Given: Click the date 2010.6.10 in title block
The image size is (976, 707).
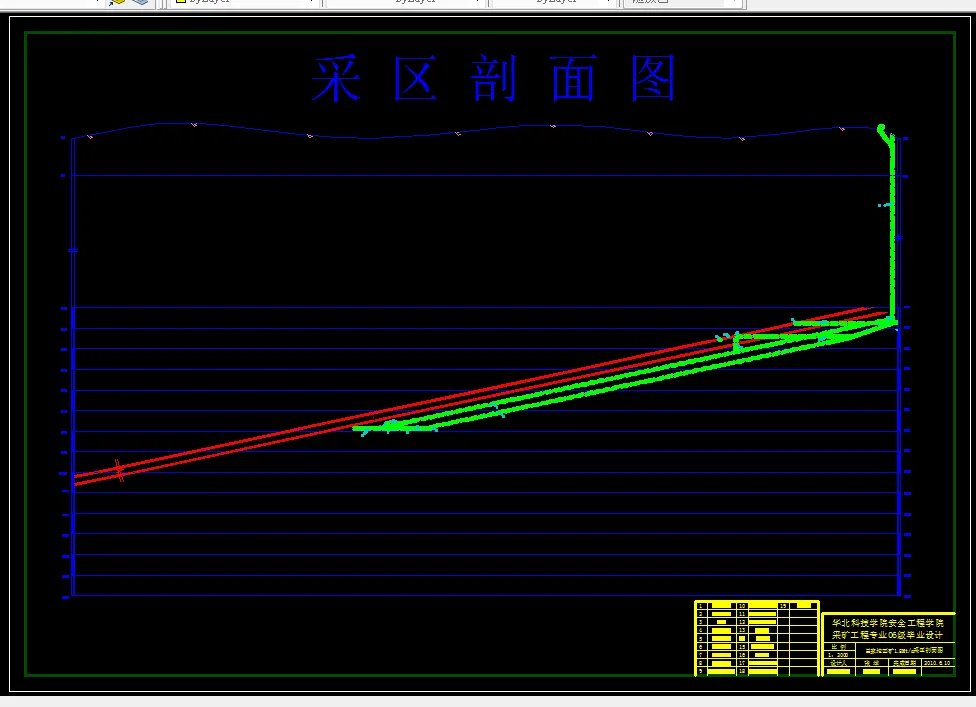Looking at the screenshot, I should (937, 663).
